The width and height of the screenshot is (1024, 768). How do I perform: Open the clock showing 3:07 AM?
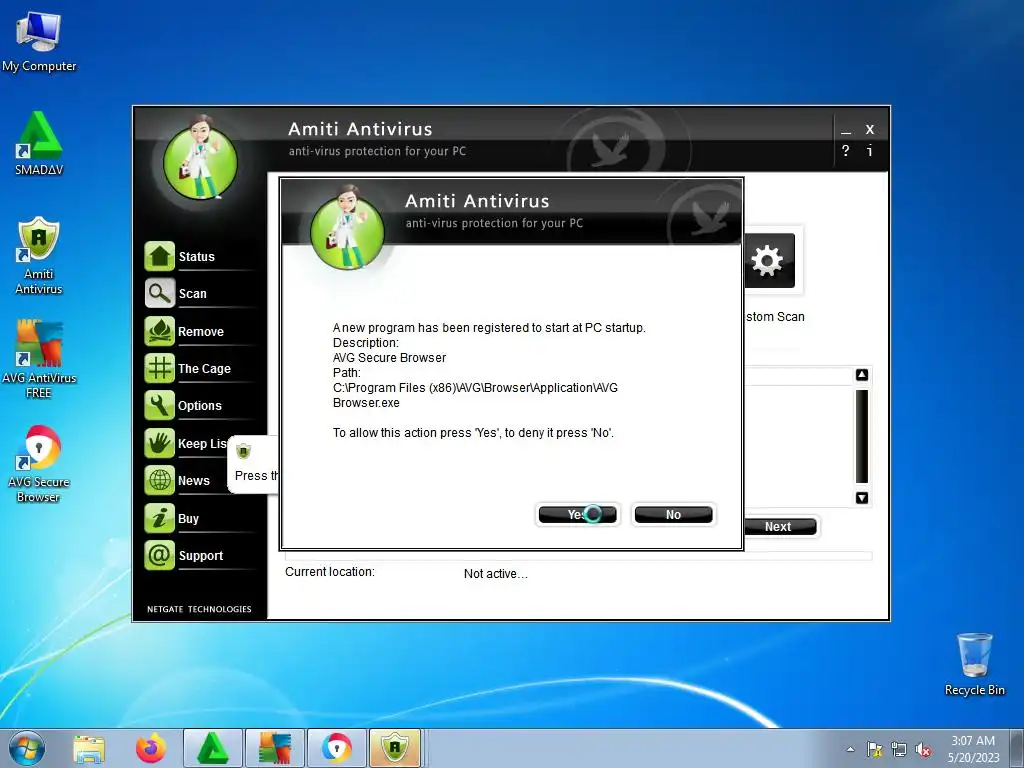973,749
